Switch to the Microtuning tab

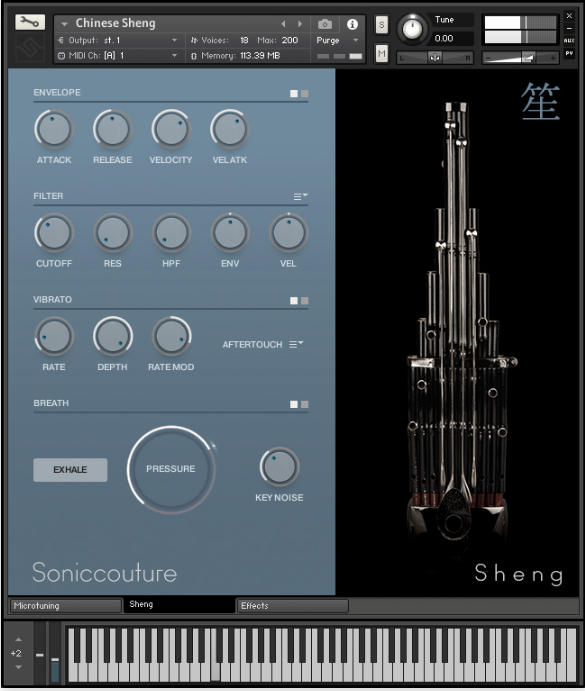click(66, 606)
